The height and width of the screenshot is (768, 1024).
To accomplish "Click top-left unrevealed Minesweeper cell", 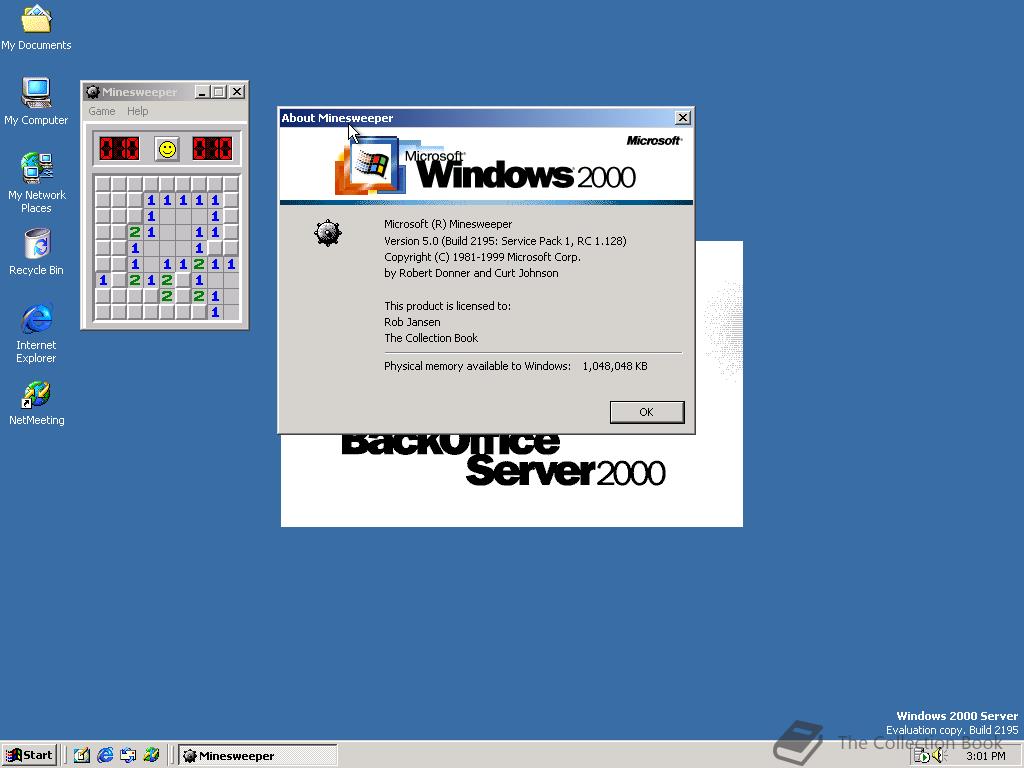I will [103, 184].
